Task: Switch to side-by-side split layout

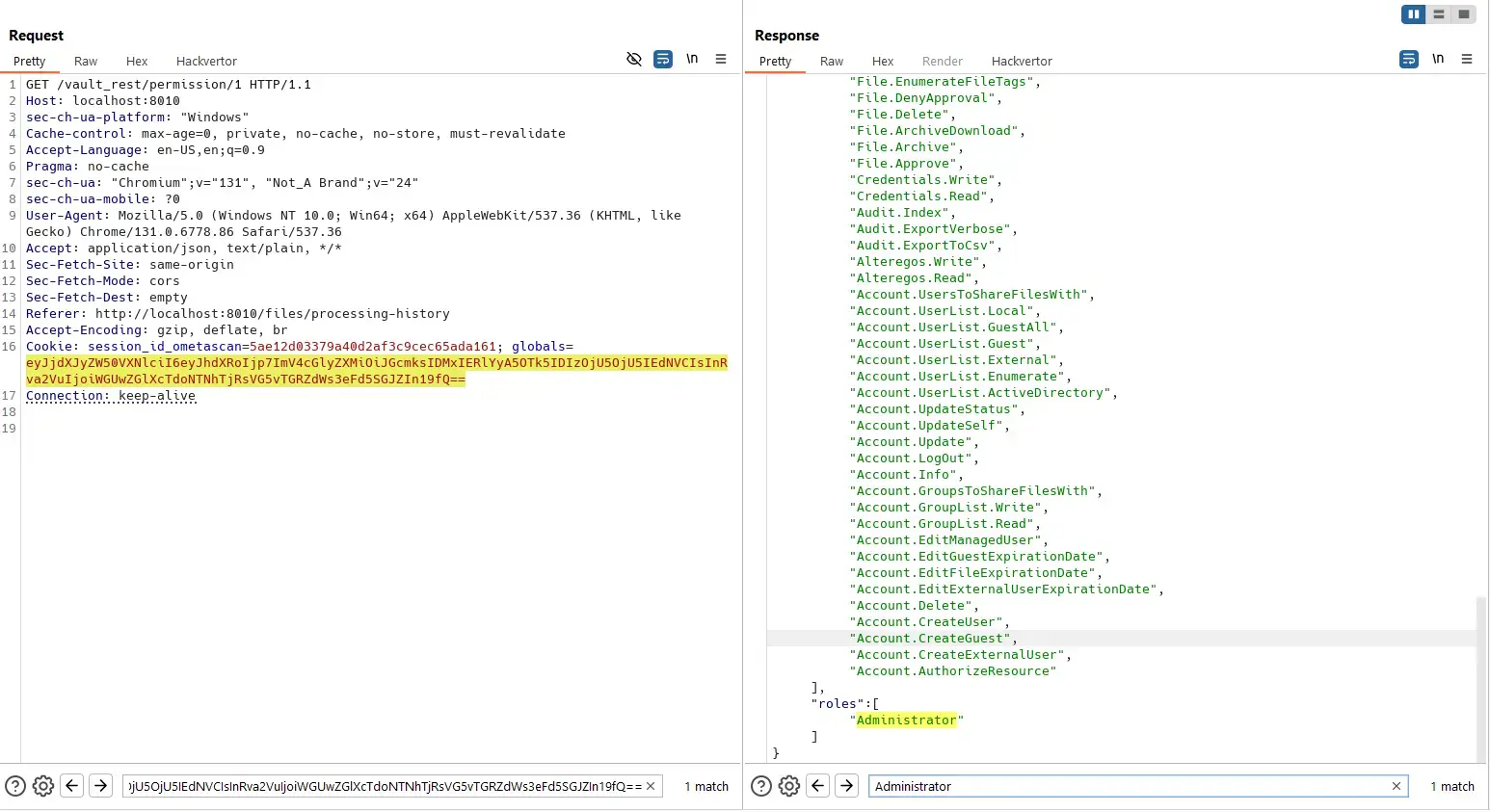Action: (1414, 14)
